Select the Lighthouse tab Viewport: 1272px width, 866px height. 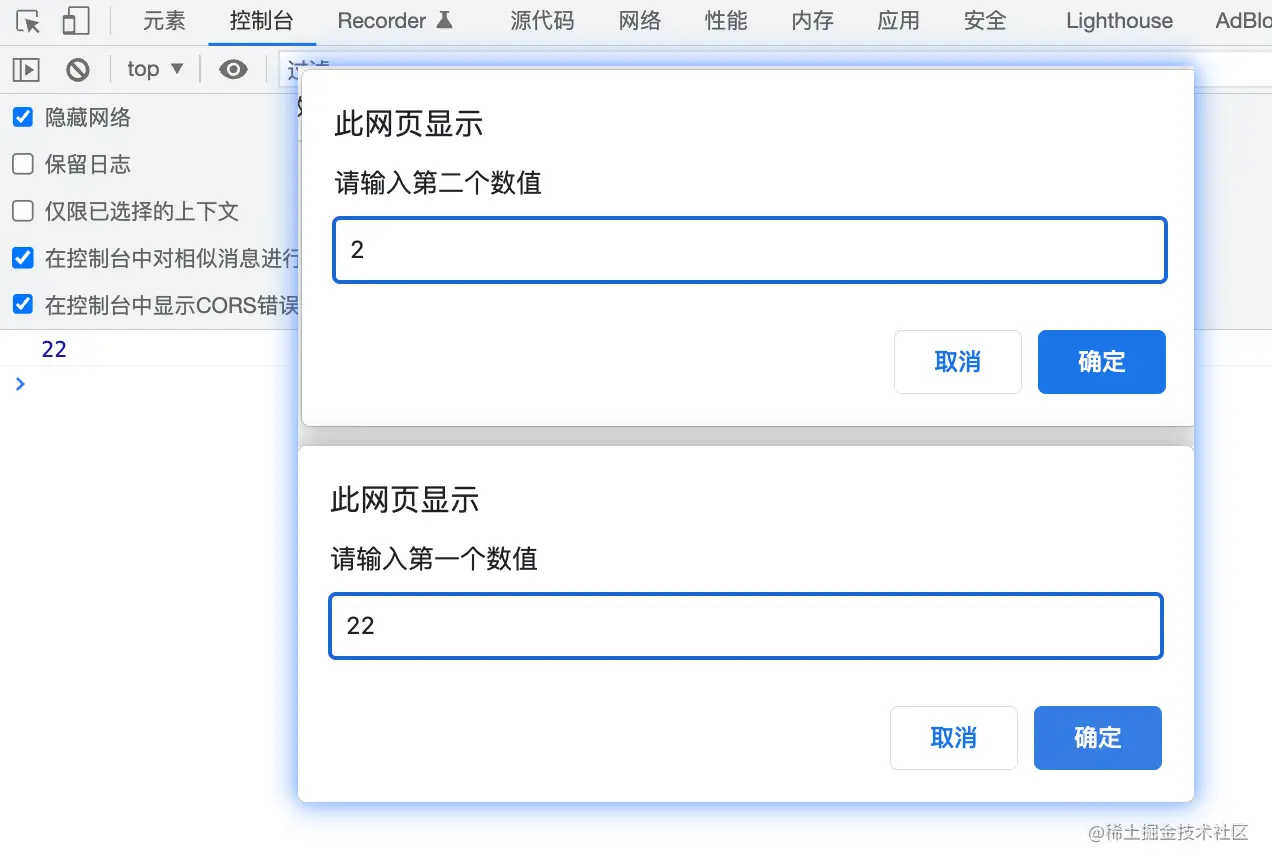click(1117, 20)
